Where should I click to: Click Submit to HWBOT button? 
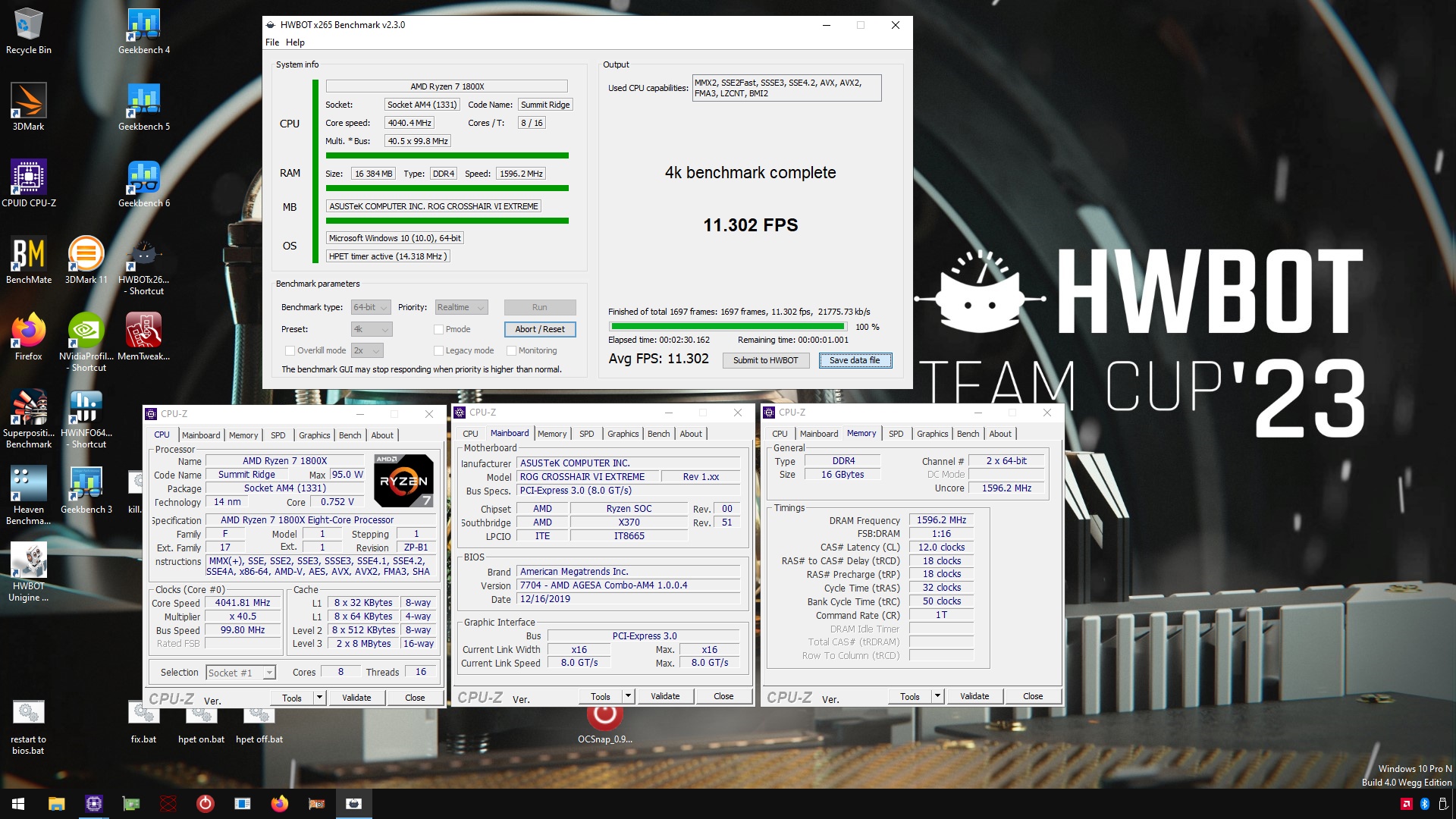pyautogui.click(x=765, y=360)
